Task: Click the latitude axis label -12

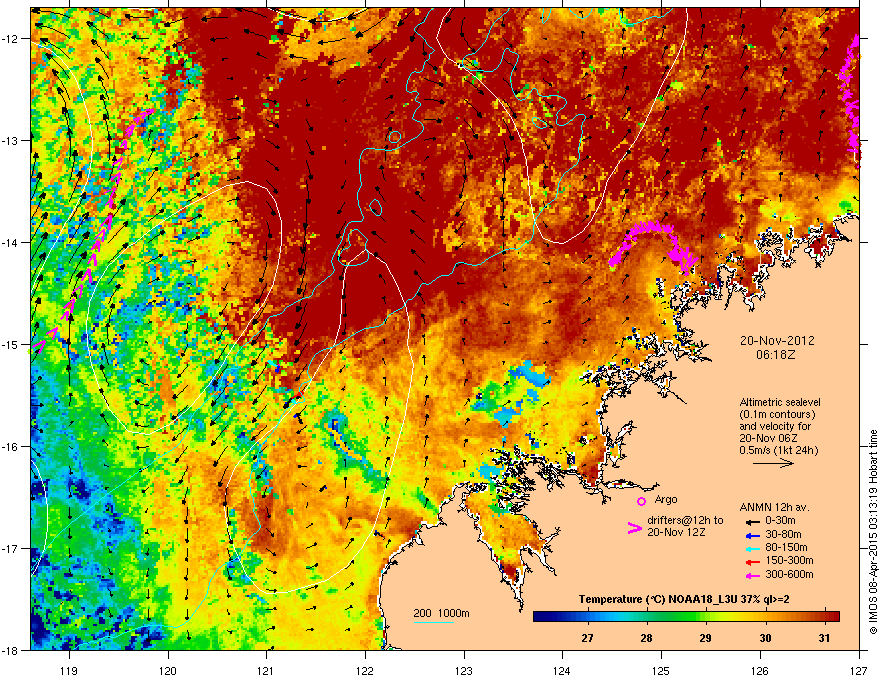Action: tap(10, 39)
